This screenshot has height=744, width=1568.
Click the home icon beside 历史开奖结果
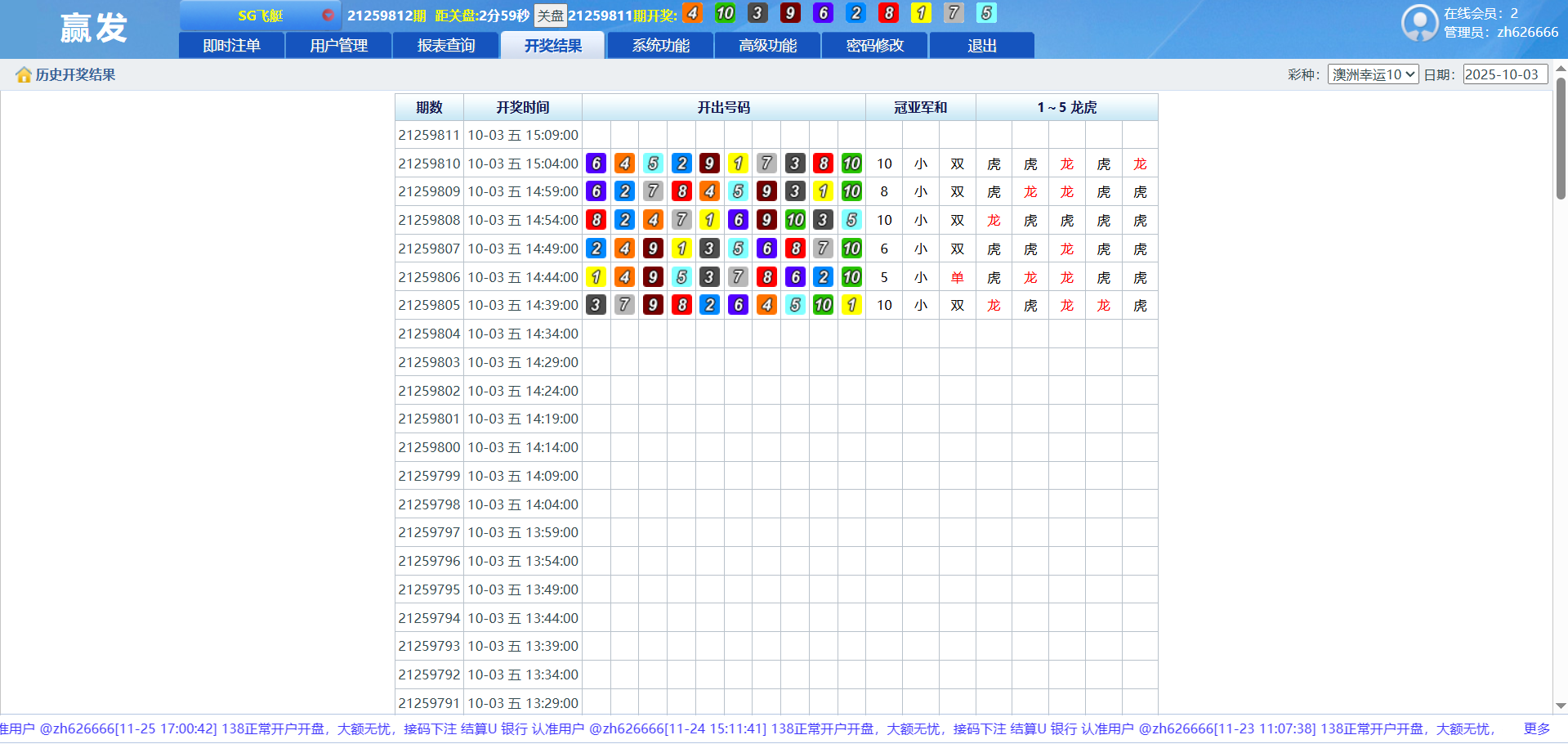point(23,75)
